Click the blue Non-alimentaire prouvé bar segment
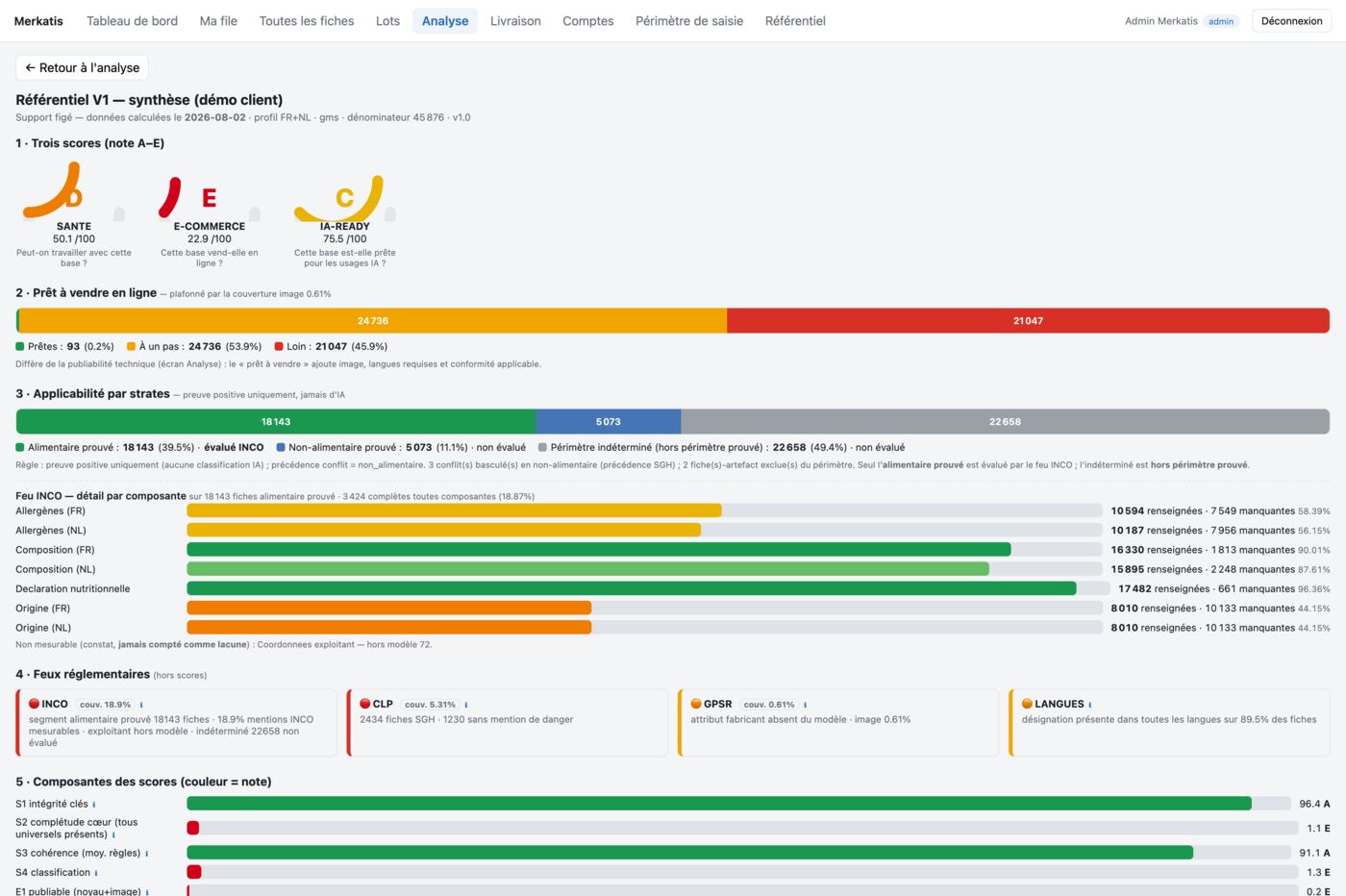 click(609, 421)
